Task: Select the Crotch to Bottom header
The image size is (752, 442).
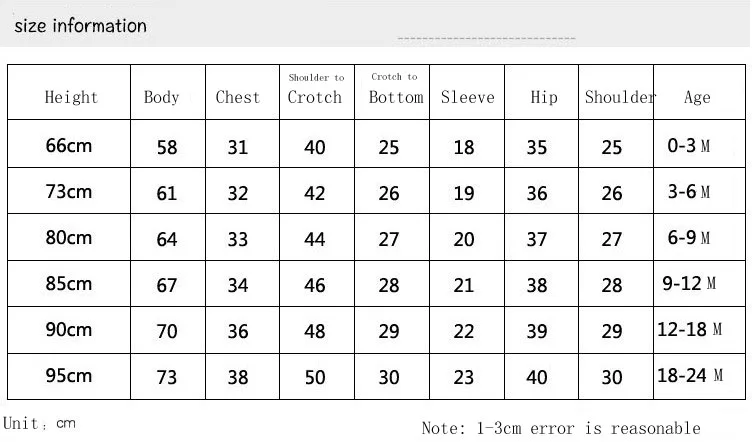Action: coord(396,89)
